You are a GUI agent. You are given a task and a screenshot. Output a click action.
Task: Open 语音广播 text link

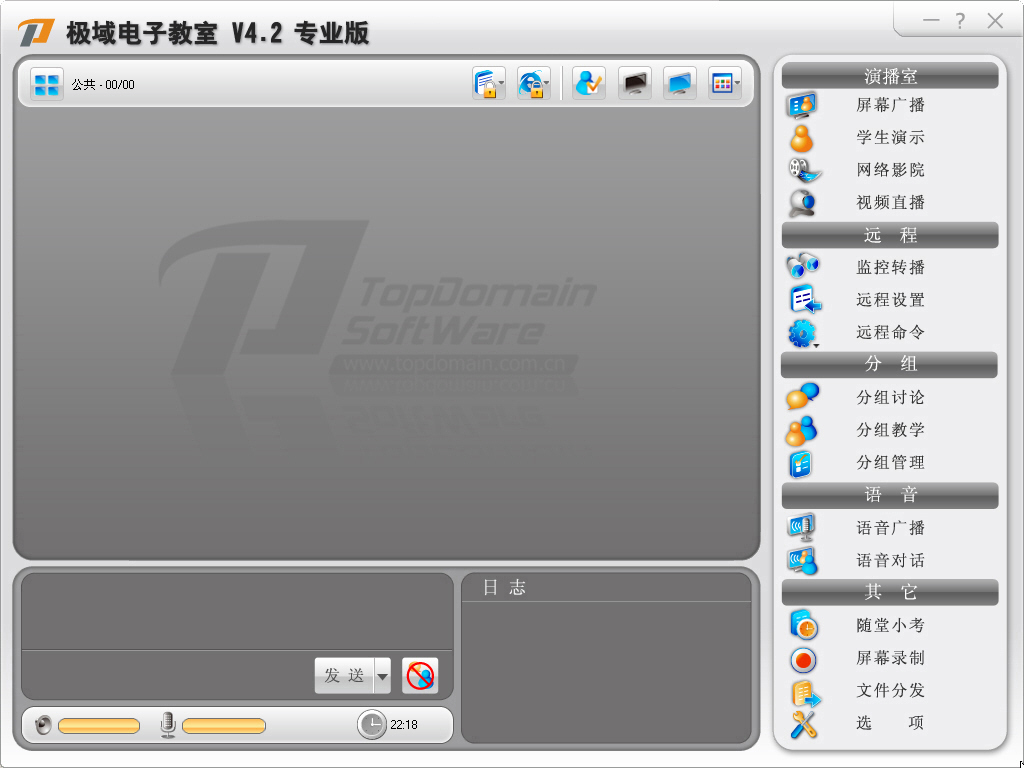click(x=890, y=528)
